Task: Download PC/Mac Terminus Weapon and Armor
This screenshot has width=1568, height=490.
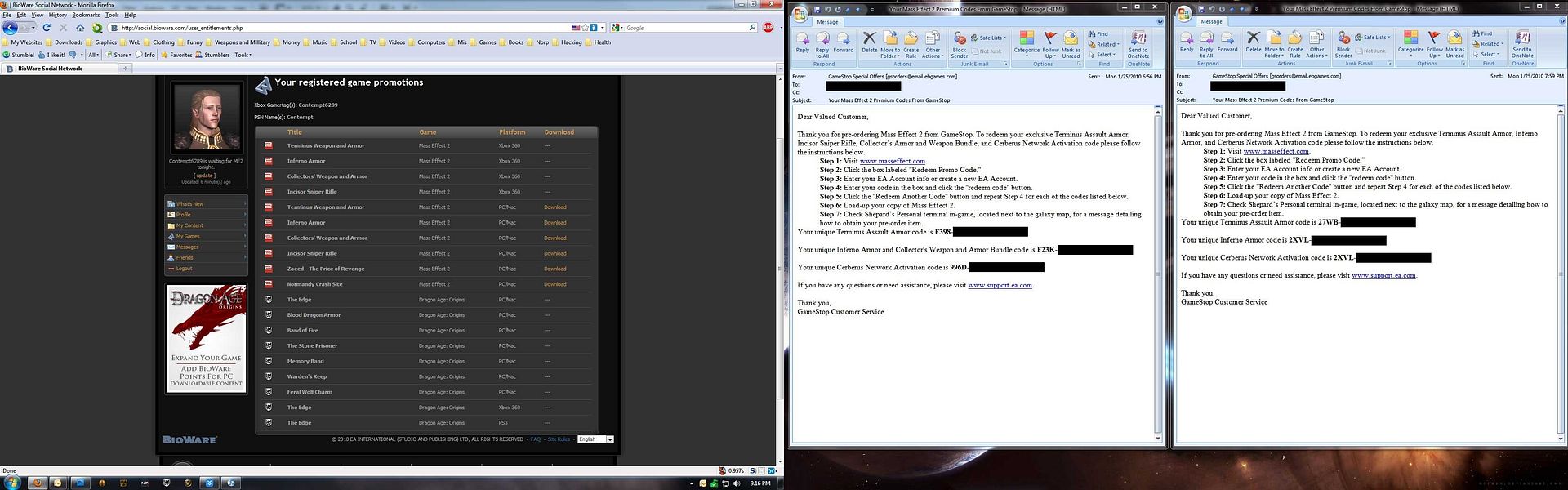Action: [x=555, y=207]
